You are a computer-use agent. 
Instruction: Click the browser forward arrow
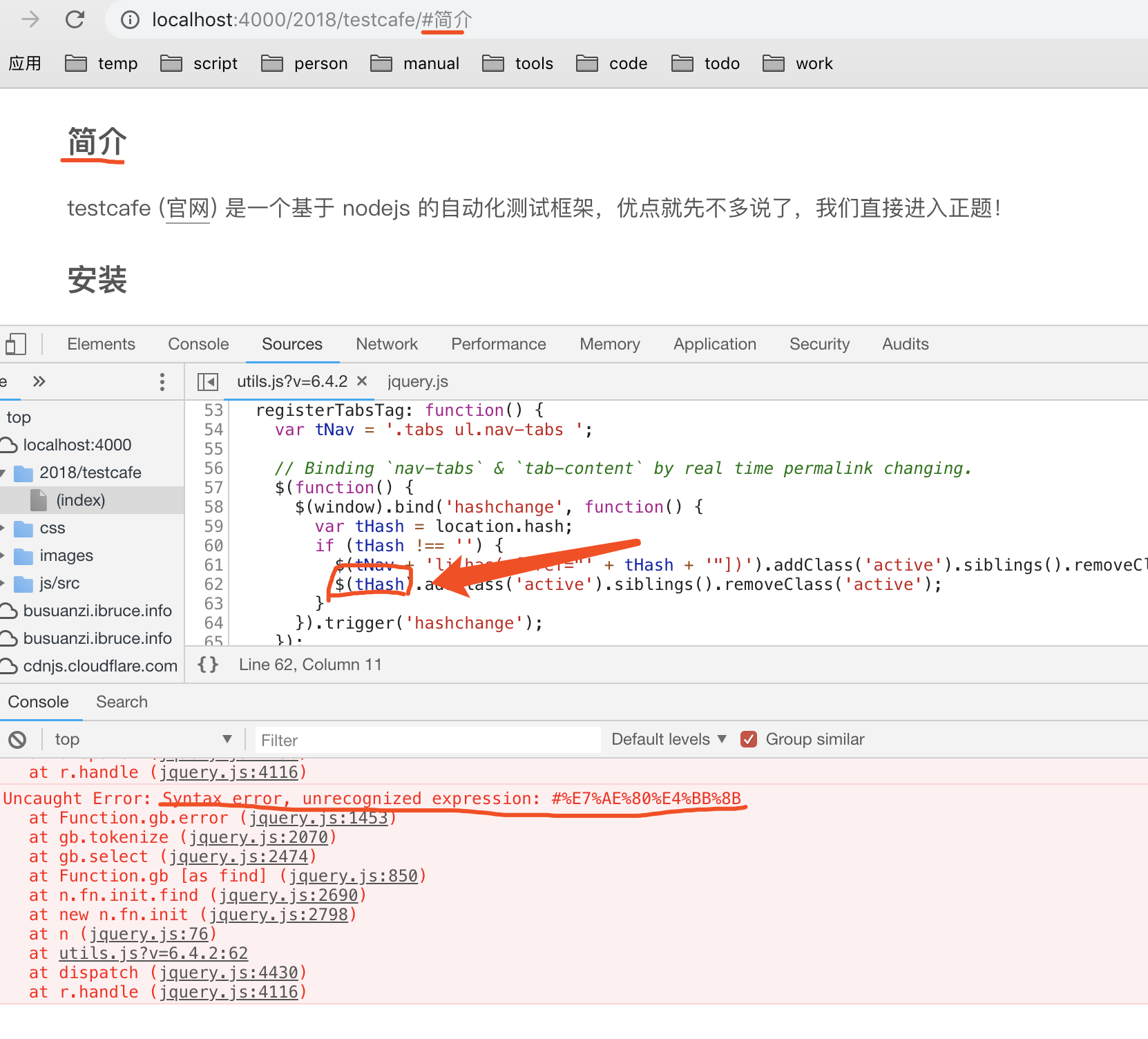coord(30,19)
